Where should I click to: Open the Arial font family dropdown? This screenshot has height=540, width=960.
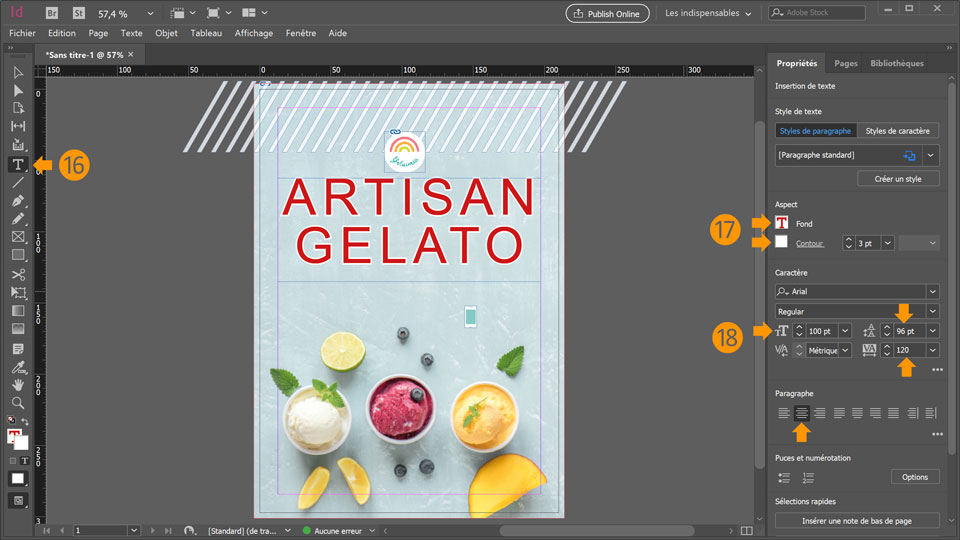click(932, 291)
